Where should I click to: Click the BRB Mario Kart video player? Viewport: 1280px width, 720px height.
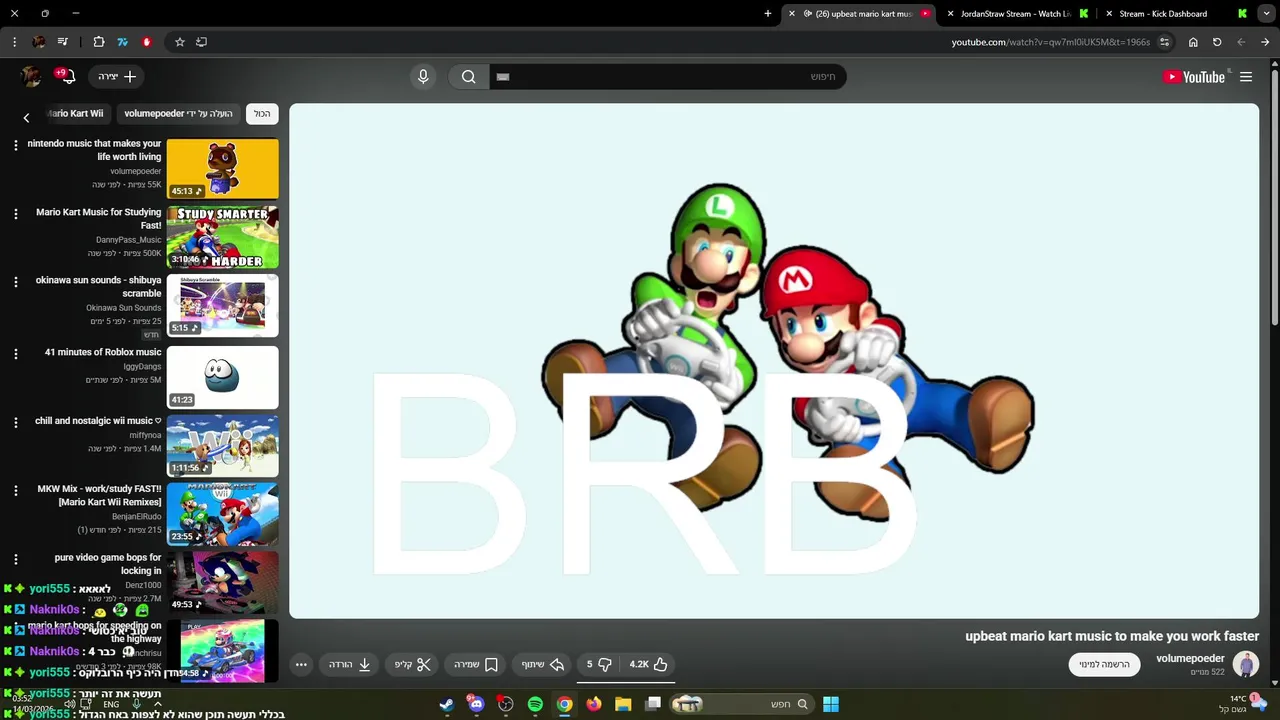774,361
